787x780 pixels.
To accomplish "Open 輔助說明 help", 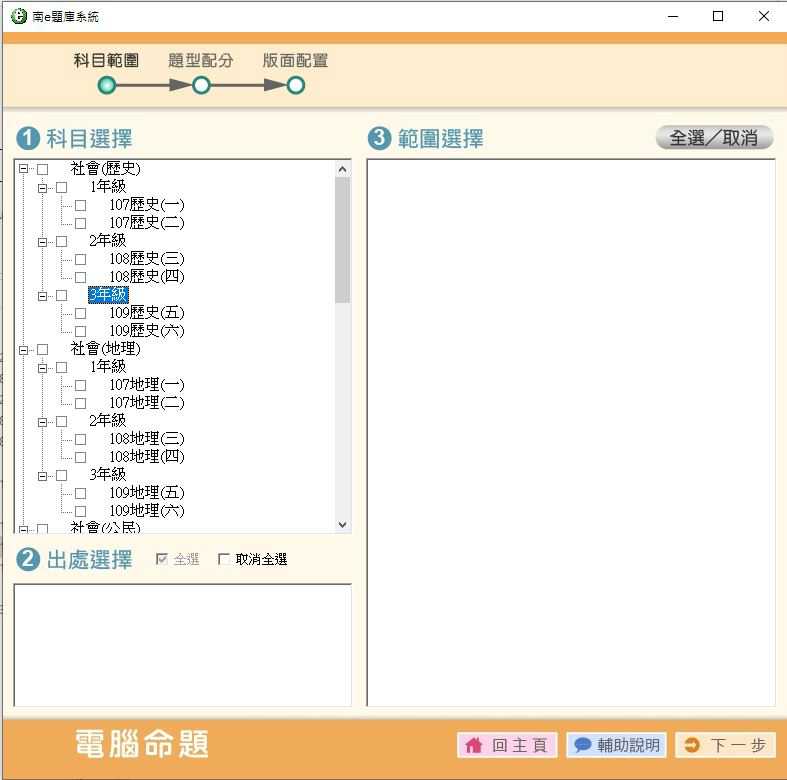I will [x=616, y=745].
